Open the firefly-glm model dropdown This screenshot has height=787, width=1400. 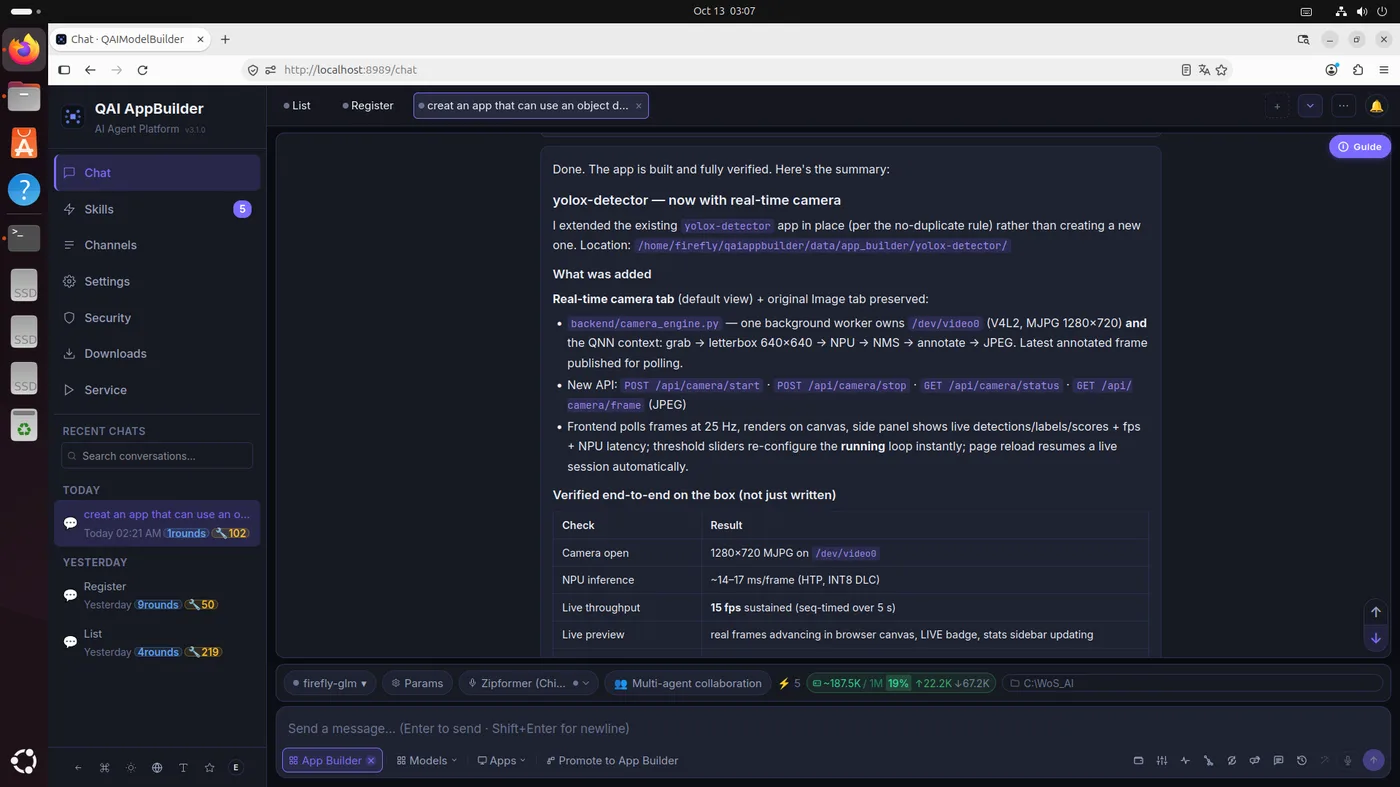329,683
